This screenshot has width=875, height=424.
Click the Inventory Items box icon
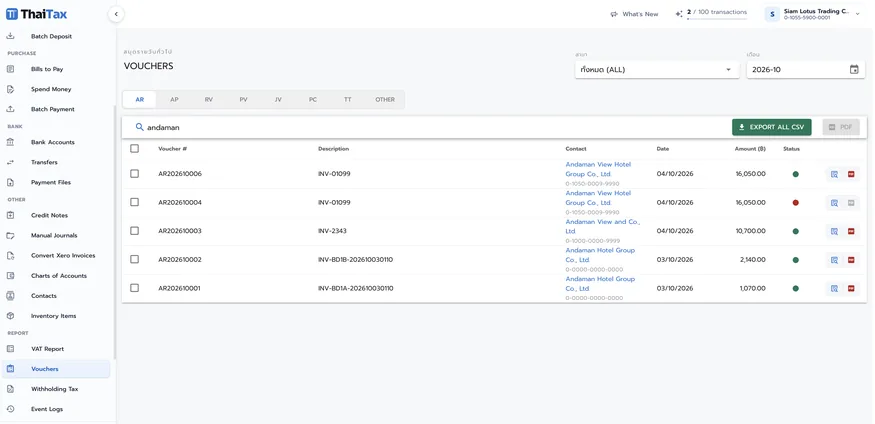click(10, 316)
